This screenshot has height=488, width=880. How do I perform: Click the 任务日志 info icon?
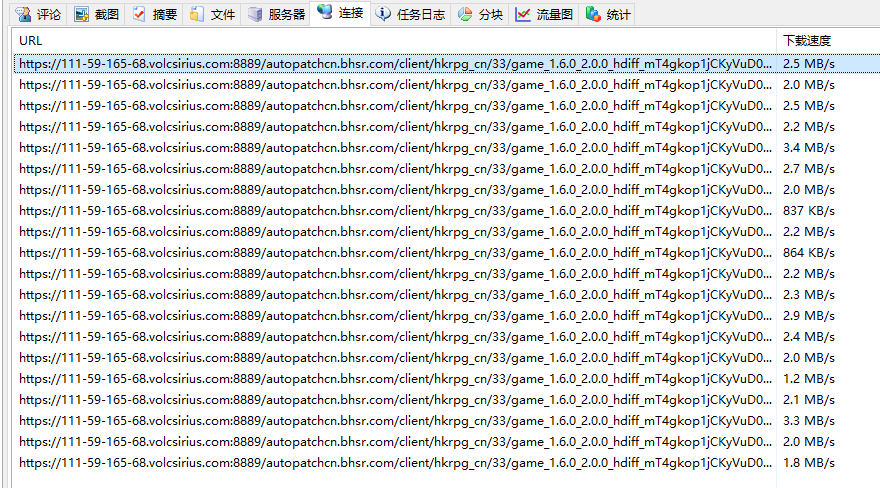click(383, 14)
